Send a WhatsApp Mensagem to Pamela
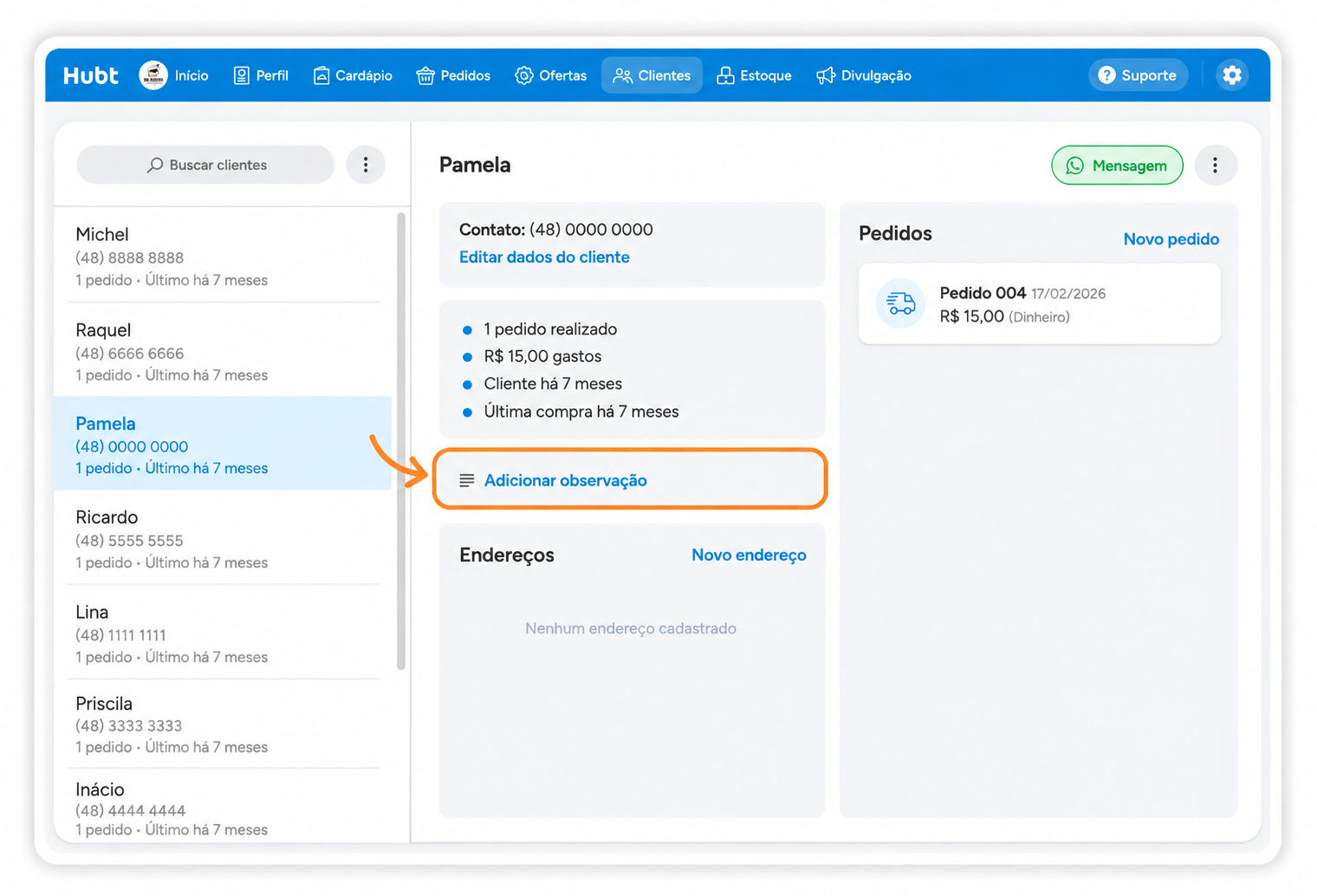The image size is (1317, 896). click(1117, 166)
